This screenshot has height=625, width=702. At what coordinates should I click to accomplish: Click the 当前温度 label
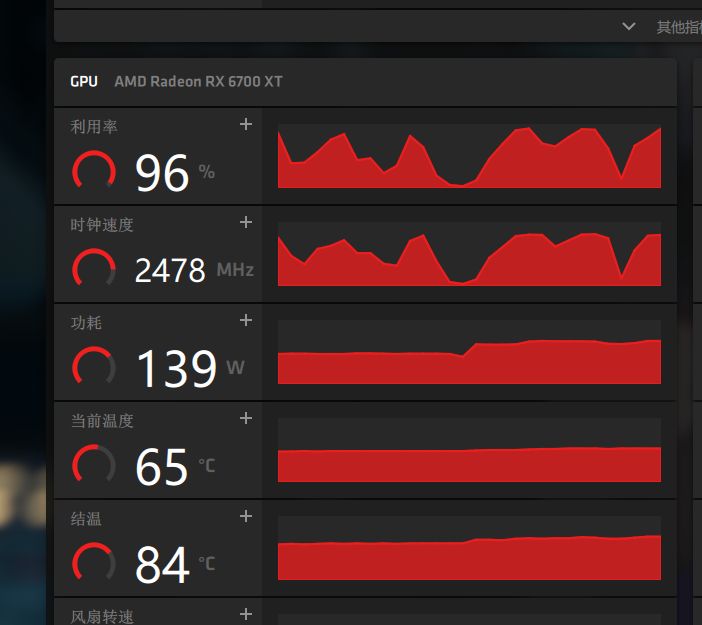click(102, 421)
